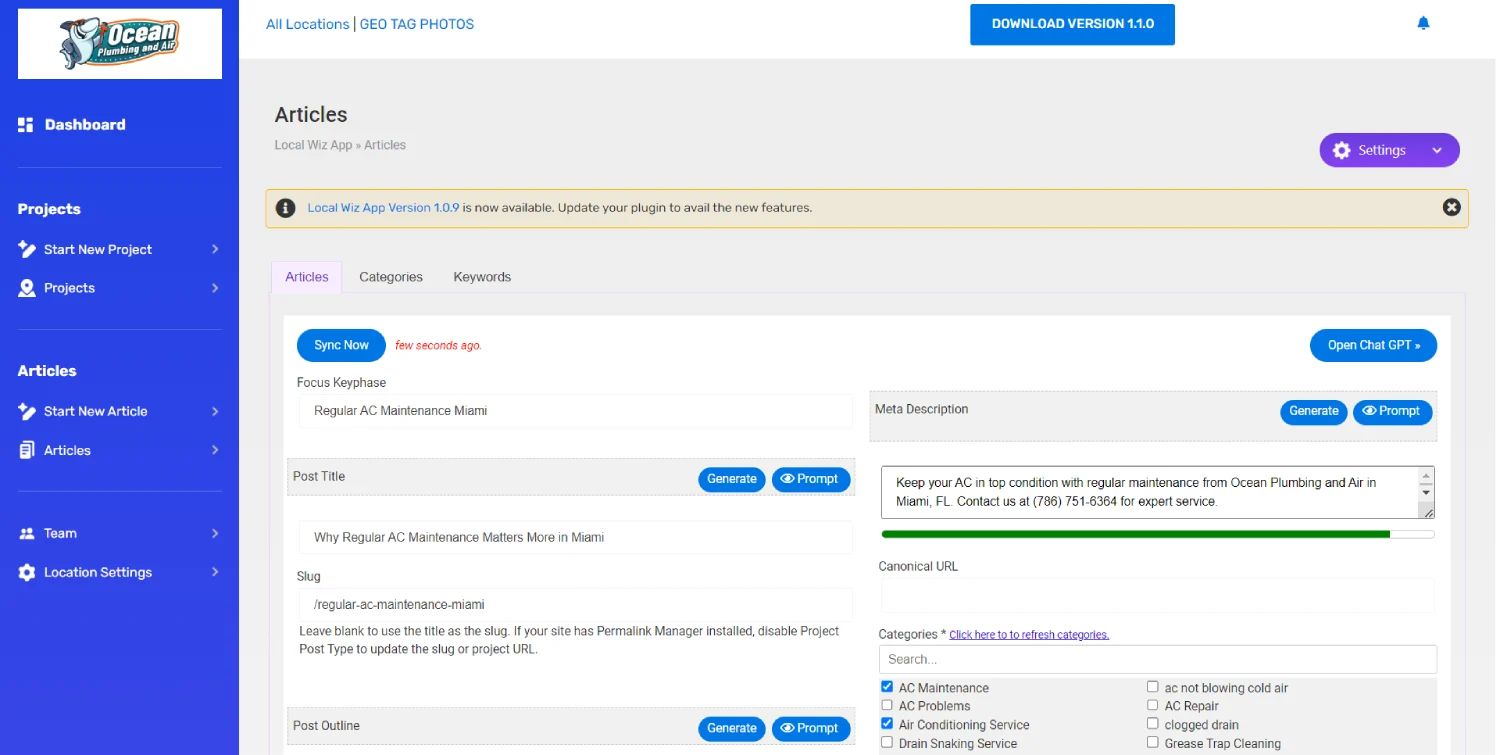Image resolution: width=1500 pixels, height=755 pixels.
Task: Click the Slug input field
Action: [575, 604]
